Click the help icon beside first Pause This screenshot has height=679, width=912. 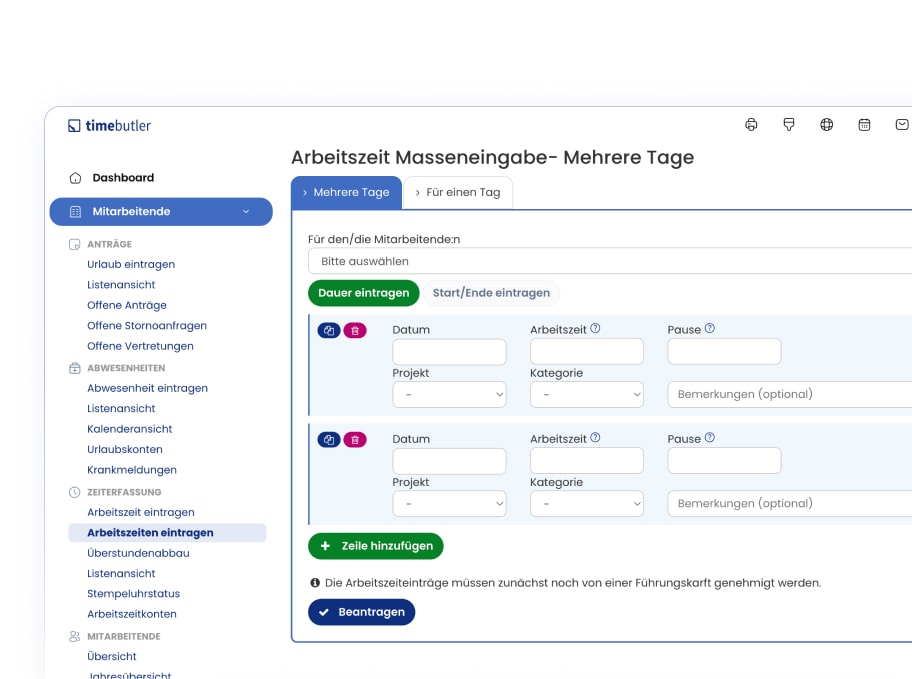click(x=710, y=328)
